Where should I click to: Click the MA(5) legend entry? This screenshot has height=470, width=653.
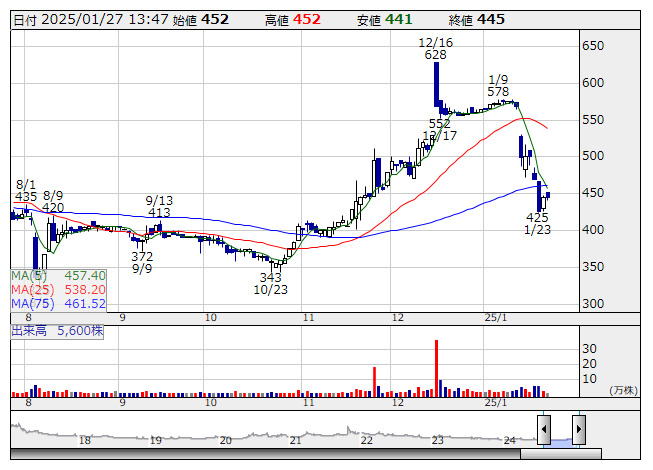(58, 275)
